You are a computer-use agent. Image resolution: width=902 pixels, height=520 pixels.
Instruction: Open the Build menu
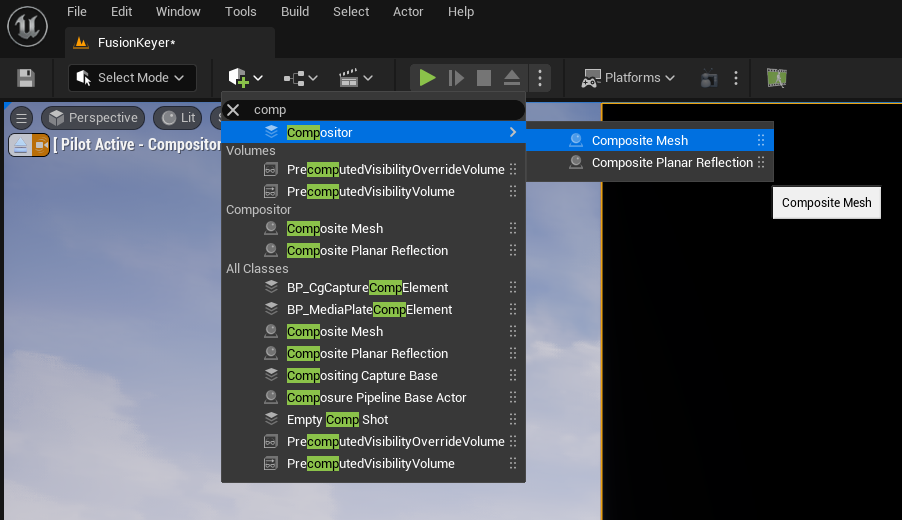click(x=294, y=12)
